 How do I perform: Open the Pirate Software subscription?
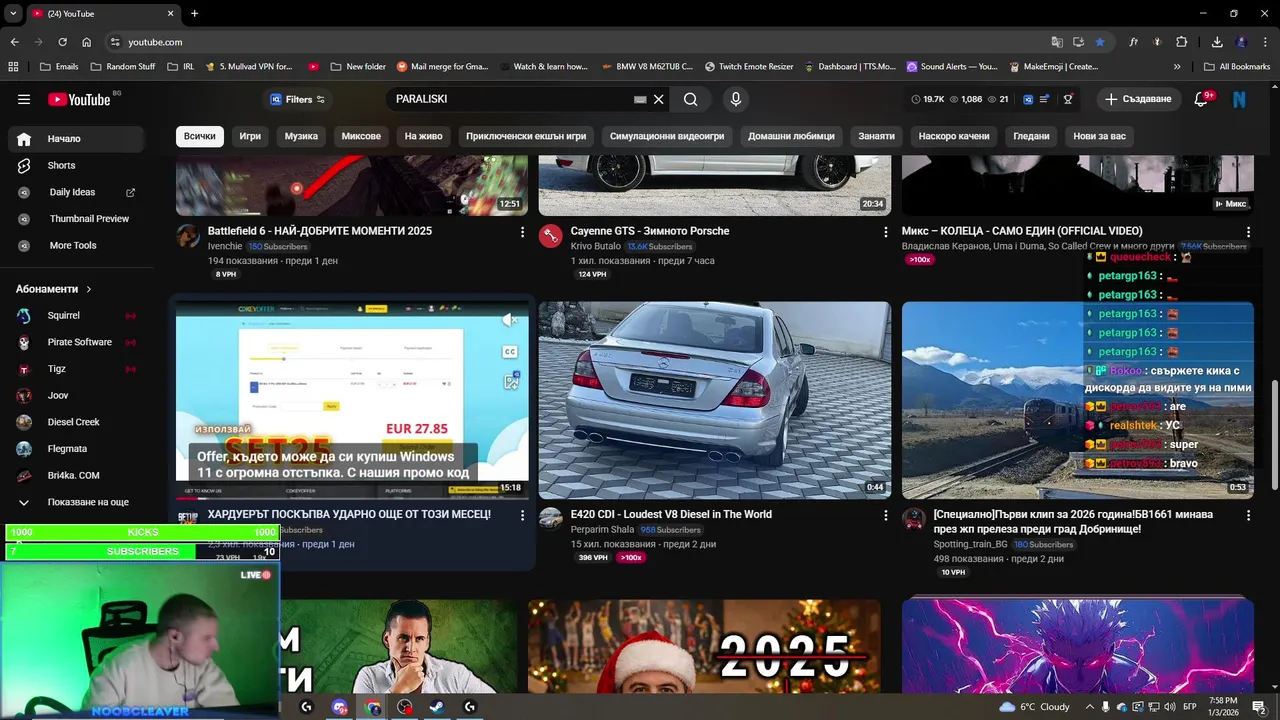click(x=76, y=342)
